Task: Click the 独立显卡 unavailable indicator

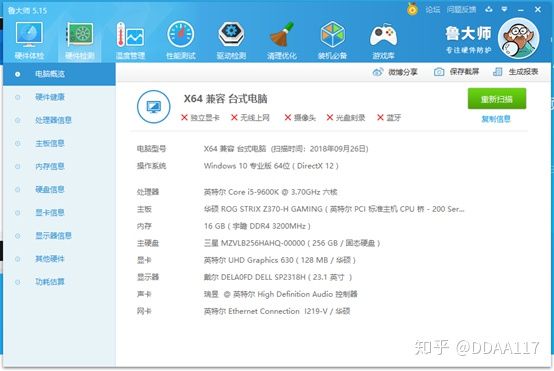Action: coord(200,118)
